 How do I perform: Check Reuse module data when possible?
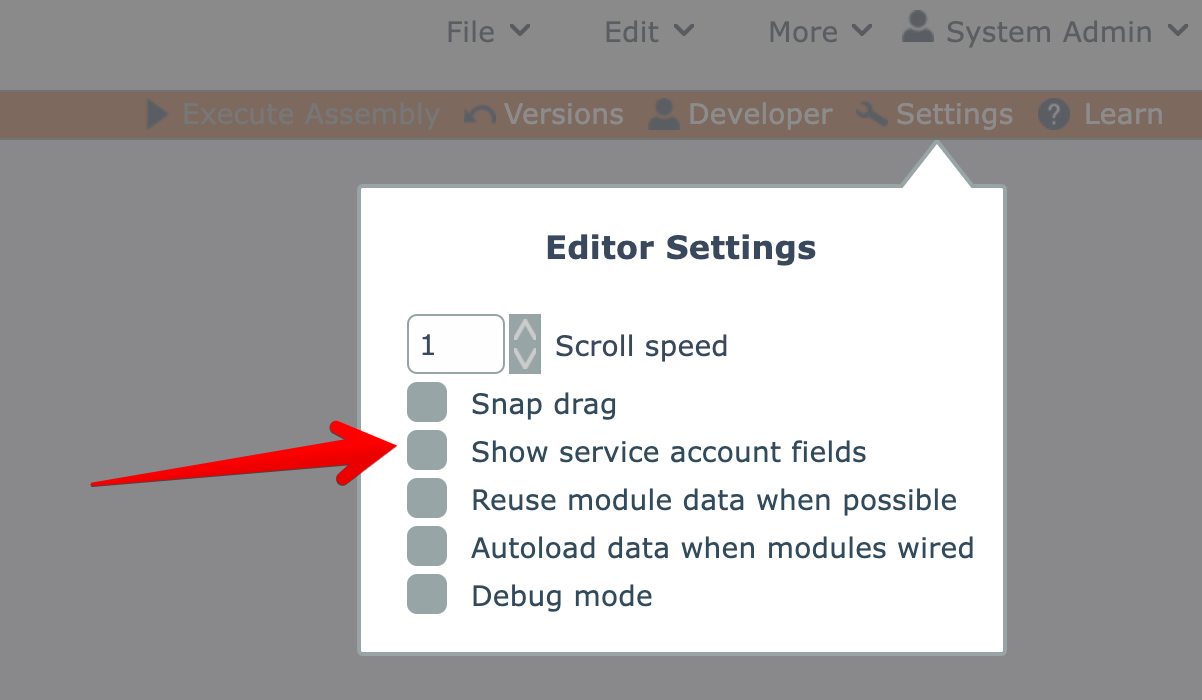click(427, 499)
